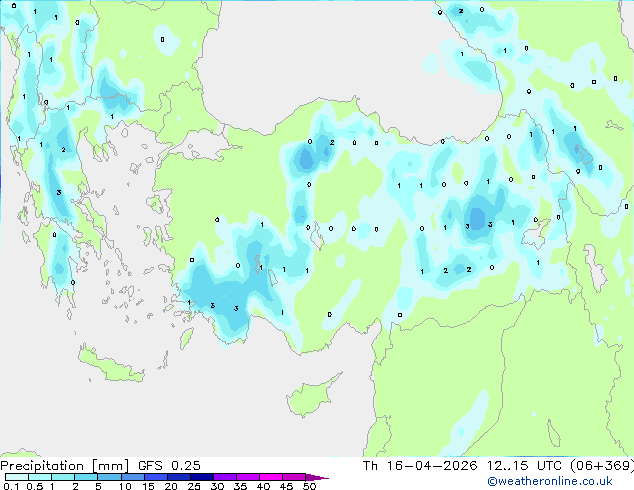The height and width of the screenshot is (490, 634).
Task: Pick the 15–20 mm legend color swatch
Action: pyautogui.click(x=155, y=477)
